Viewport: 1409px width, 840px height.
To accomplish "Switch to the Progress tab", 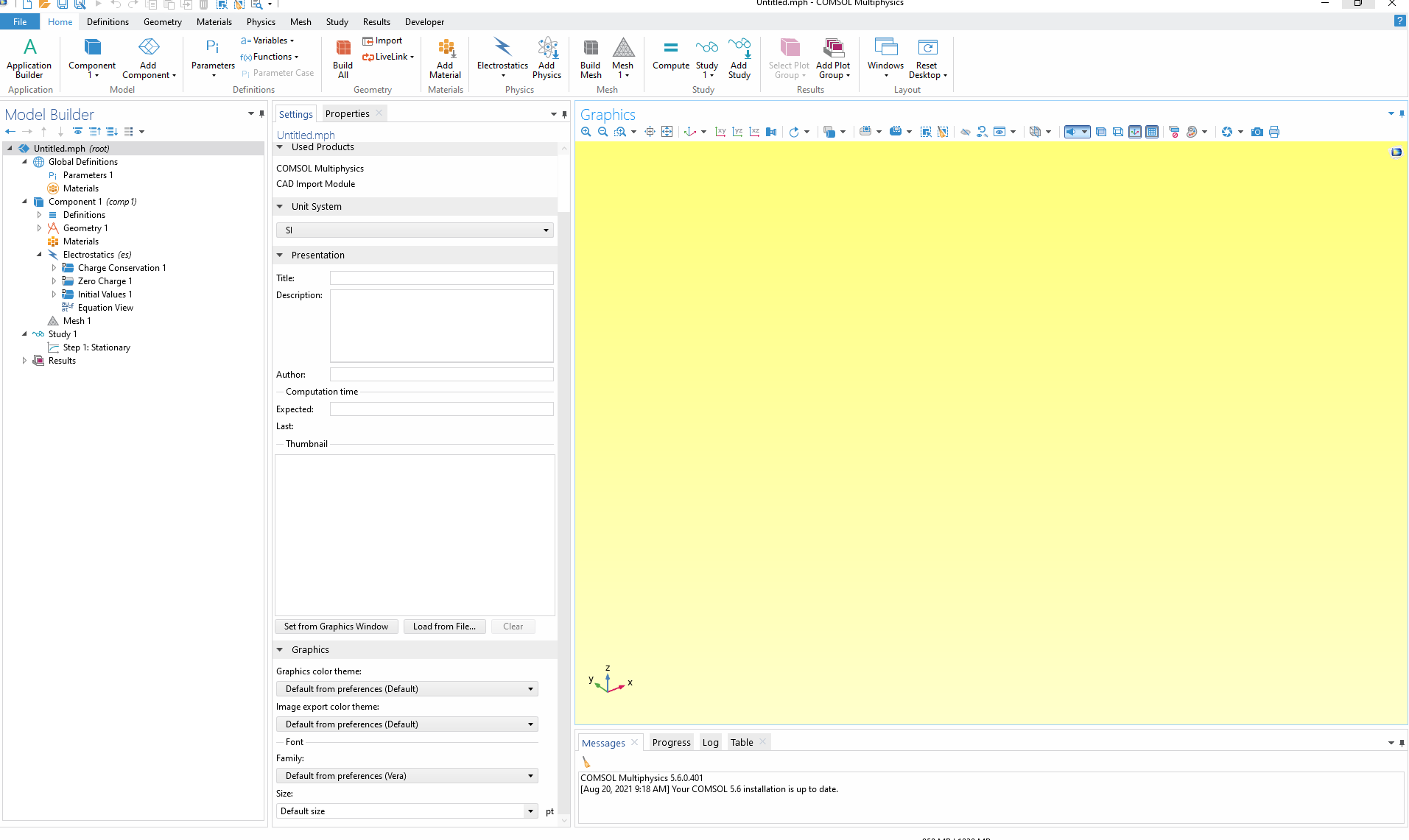I will click(671, 742).
